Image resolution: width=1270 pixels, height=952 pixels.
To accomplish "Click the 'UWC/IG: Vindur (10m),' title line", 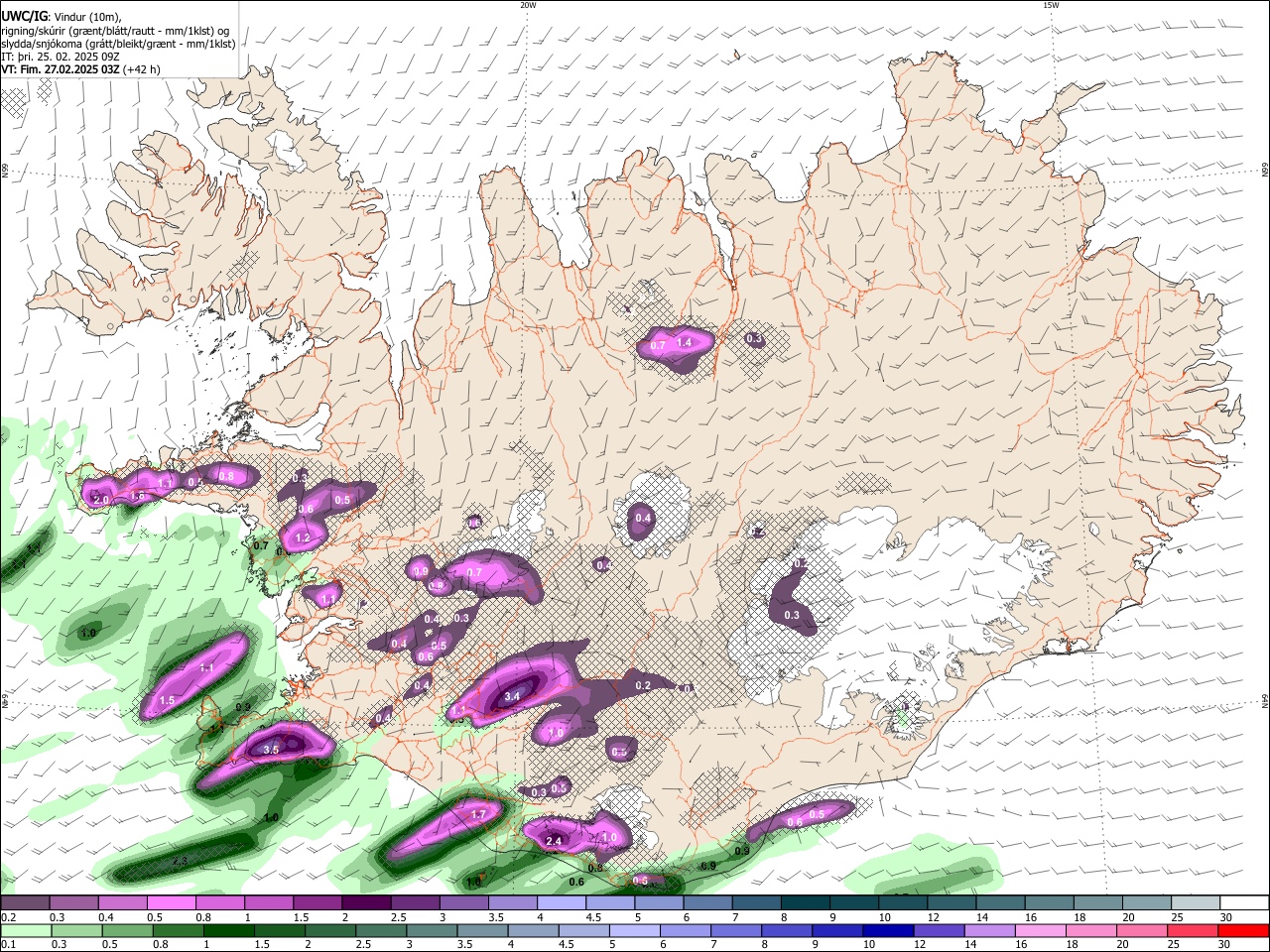I will pyautogui.click(x=60, y=16).
